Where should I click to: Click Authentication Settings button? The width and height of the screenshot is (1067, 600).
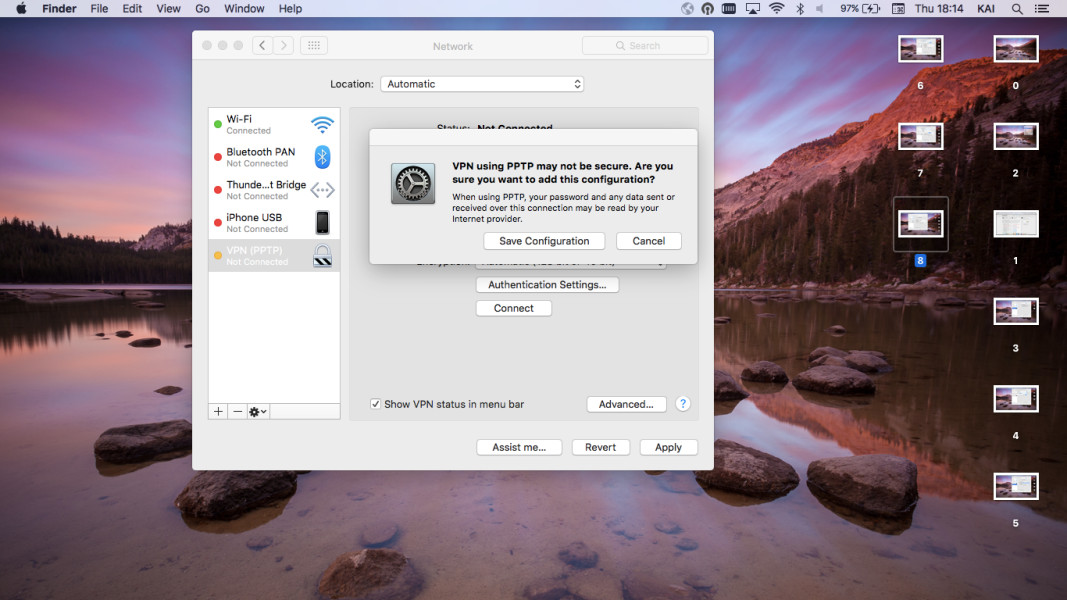click(x=547, y=285)
